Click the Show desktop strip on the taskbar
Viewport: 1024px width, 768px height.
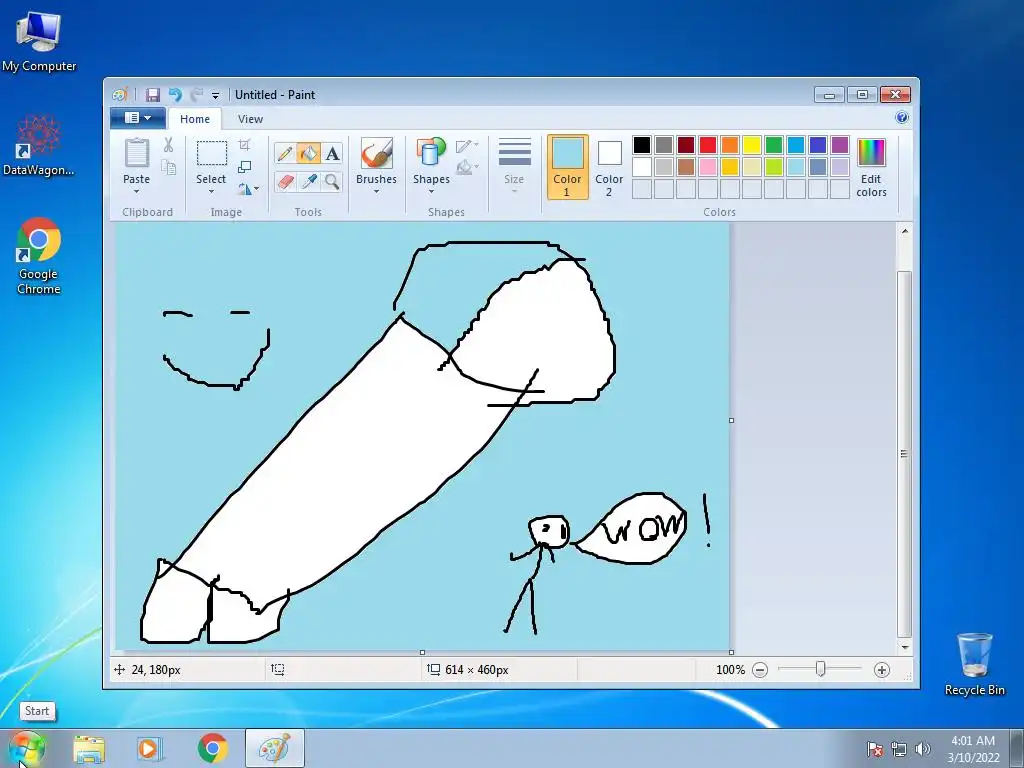[x=1017, y=748]
